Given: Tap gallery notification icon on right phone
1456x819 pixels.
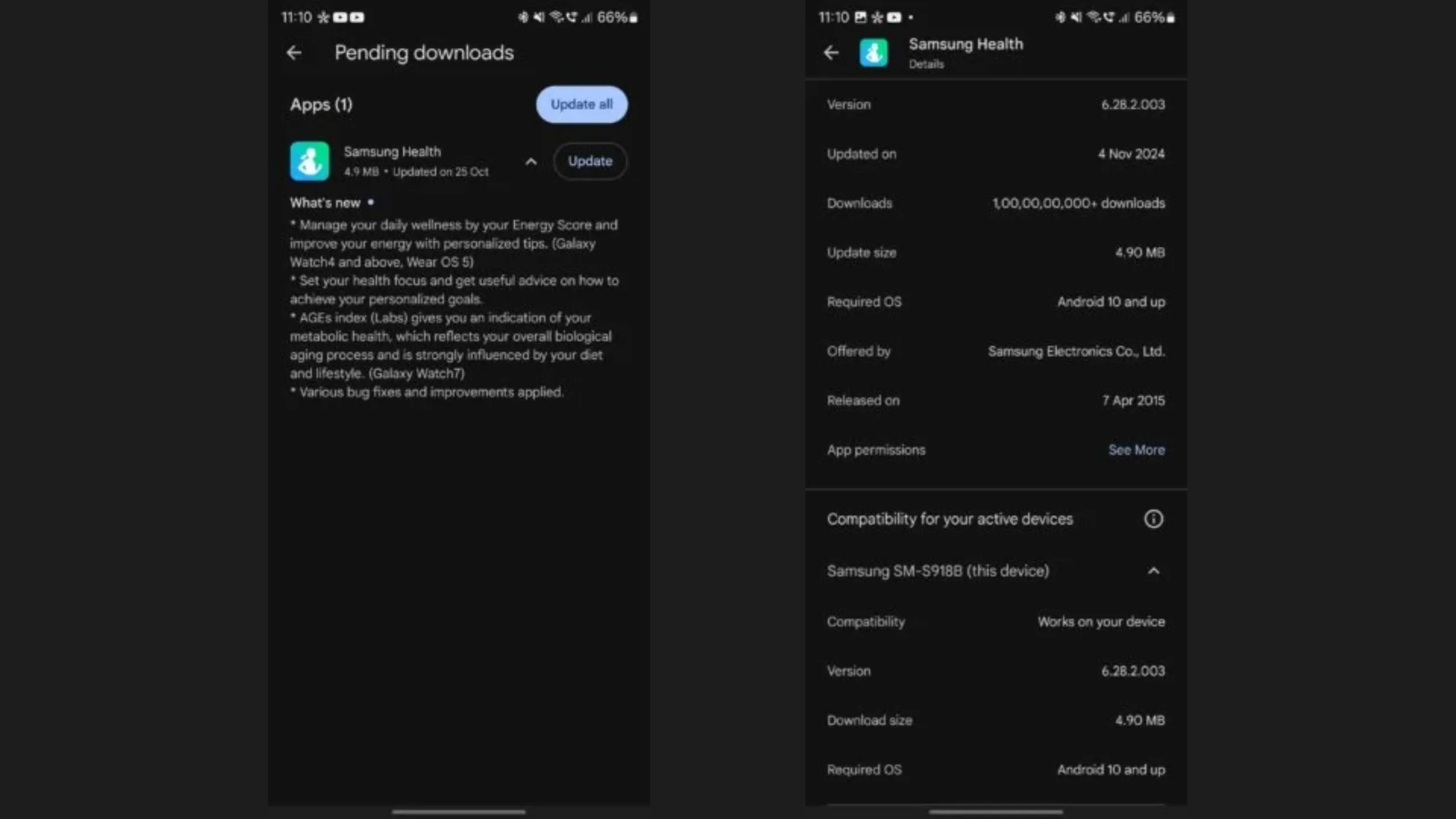Looking at the screenshot, I should pos(861,18).
